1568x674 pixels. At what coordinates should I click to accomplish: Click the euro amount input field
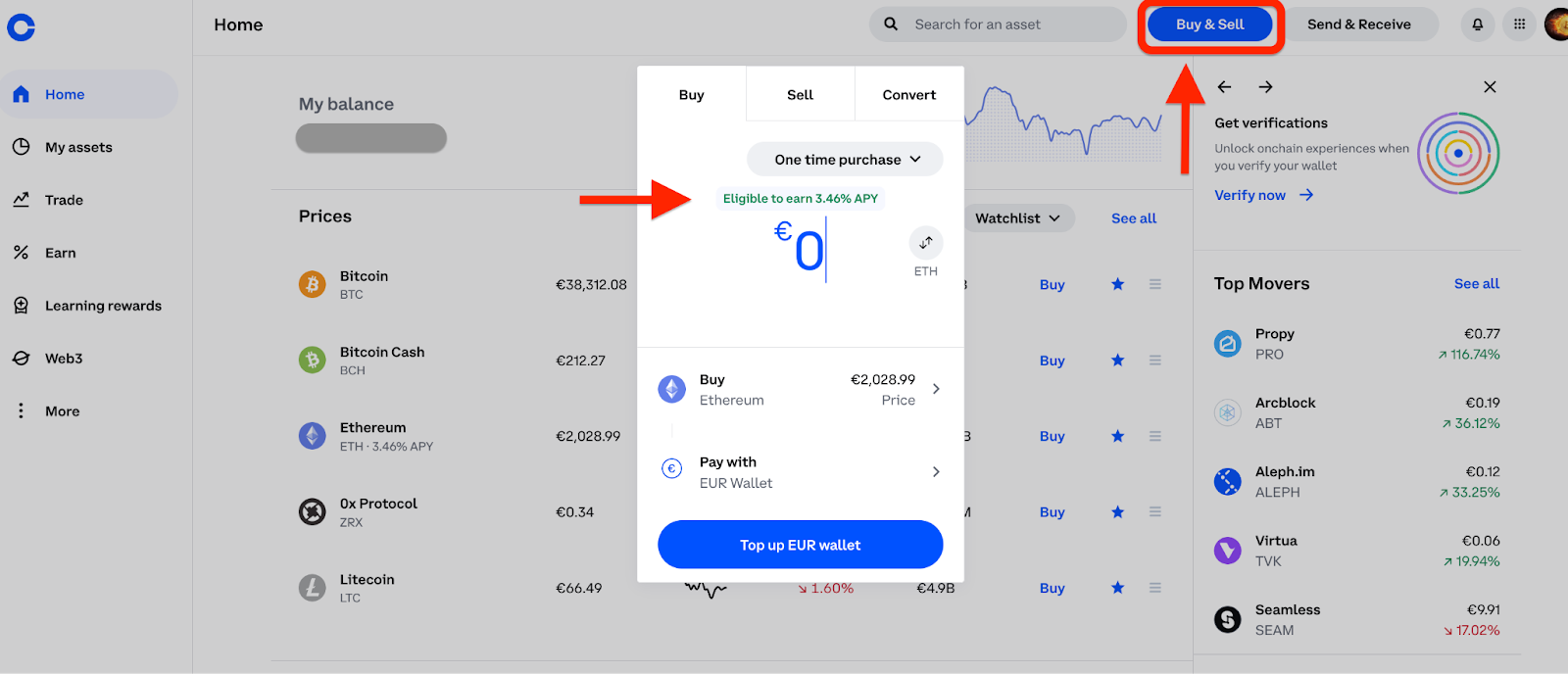coord(801,251)
